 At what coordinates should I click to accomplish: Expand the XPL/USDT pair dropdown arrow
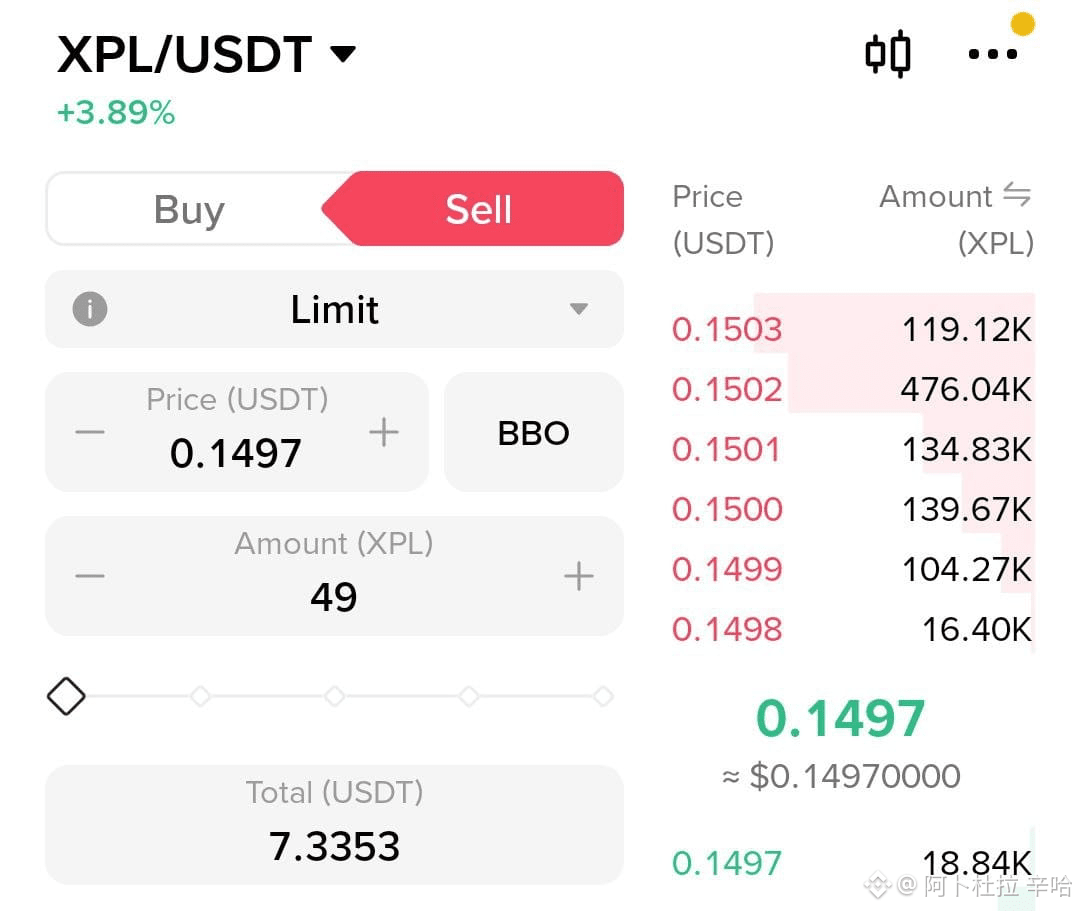tap(342, 53)
